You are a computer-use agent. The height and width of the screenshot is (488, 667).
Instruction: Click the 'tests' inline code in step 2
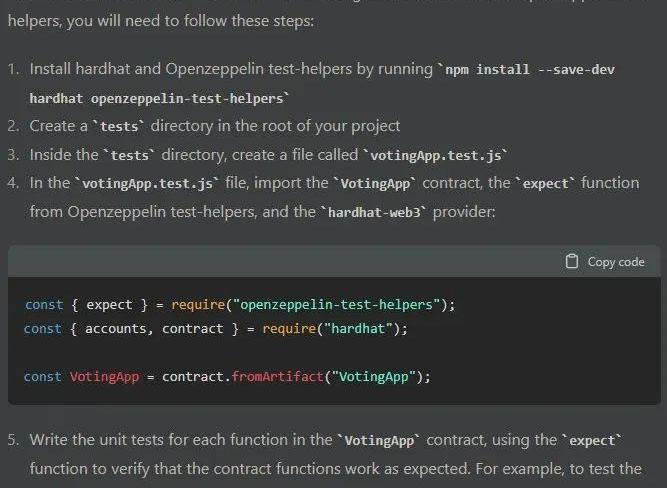[x=119, y=126]
